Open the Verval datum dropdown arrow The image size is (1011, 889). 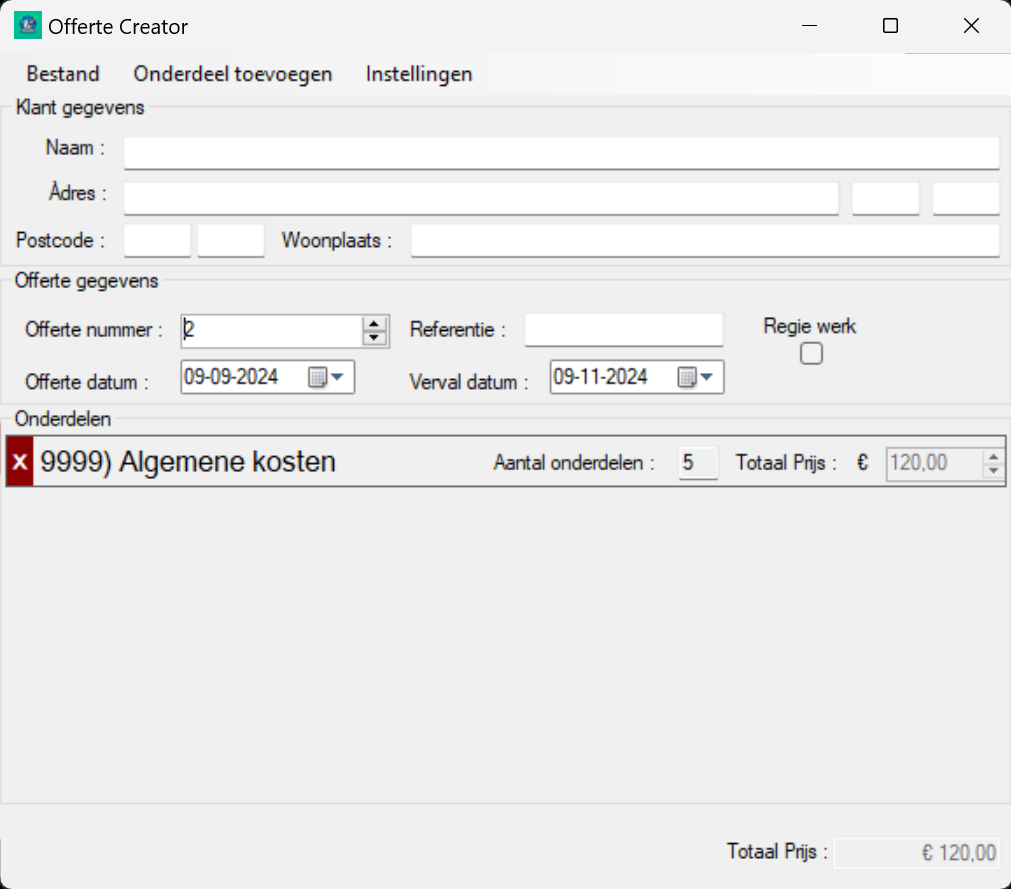tap(707, 377)
